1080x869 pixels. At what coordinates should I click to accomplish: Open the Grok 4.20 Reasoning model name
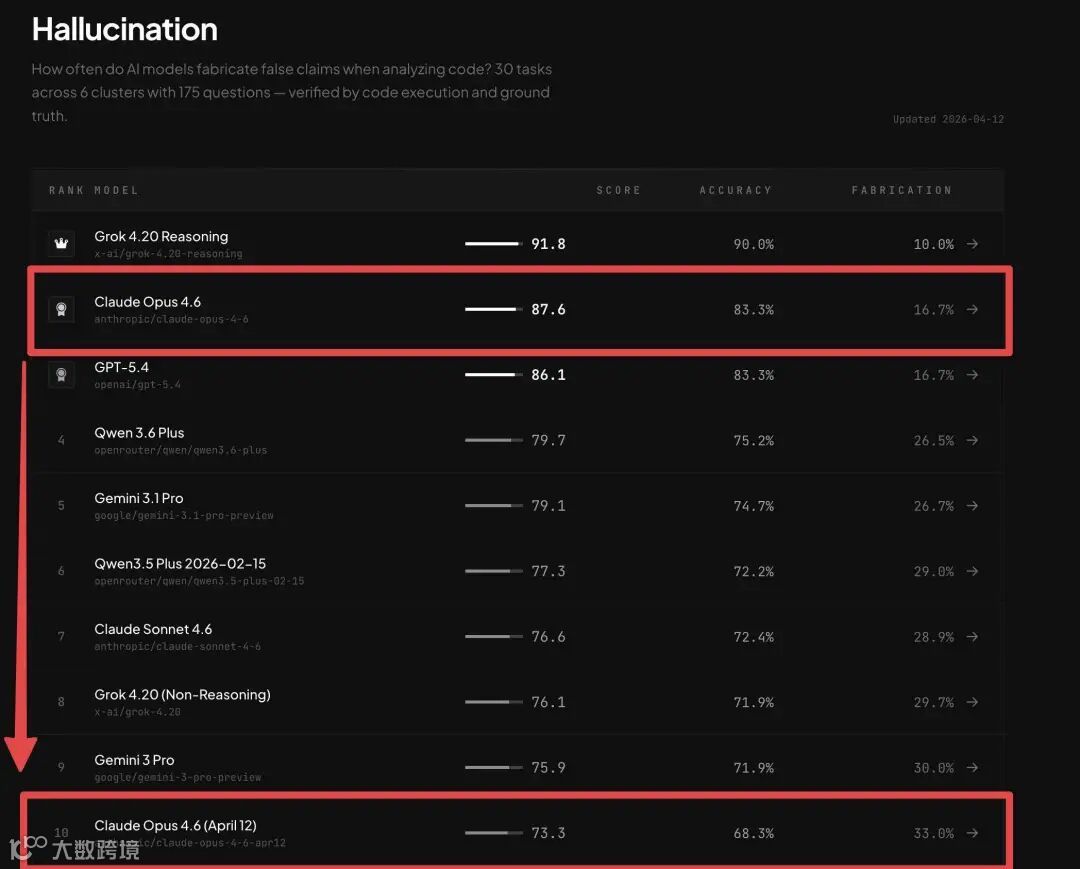pyautogui.click(x=161, y=236)
